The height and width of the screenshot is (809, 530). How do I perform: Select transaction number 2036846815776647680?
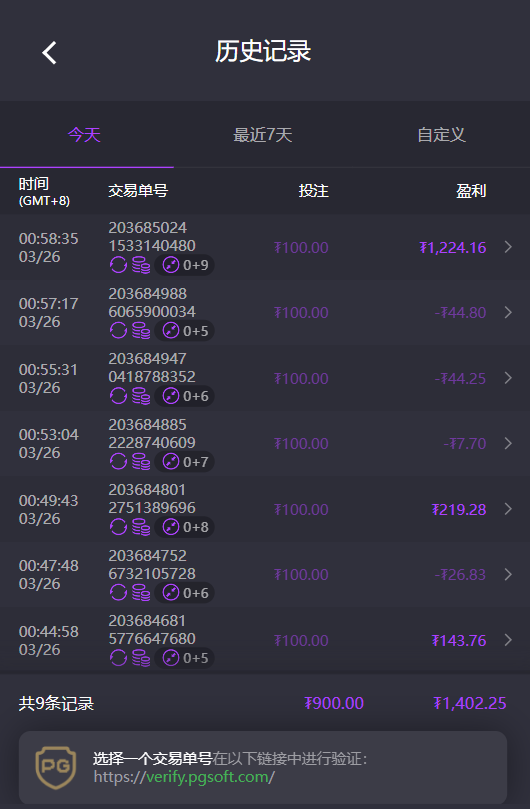click(152, 629)
